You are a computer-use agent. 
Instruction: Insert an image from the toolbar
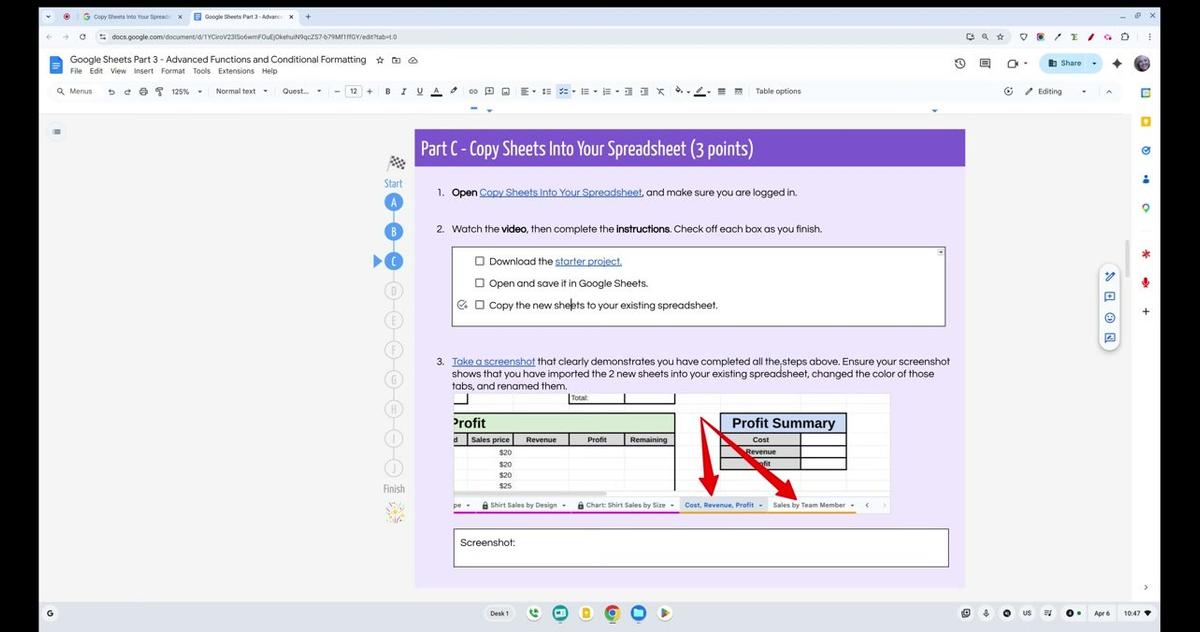click(x=505, y=91)
